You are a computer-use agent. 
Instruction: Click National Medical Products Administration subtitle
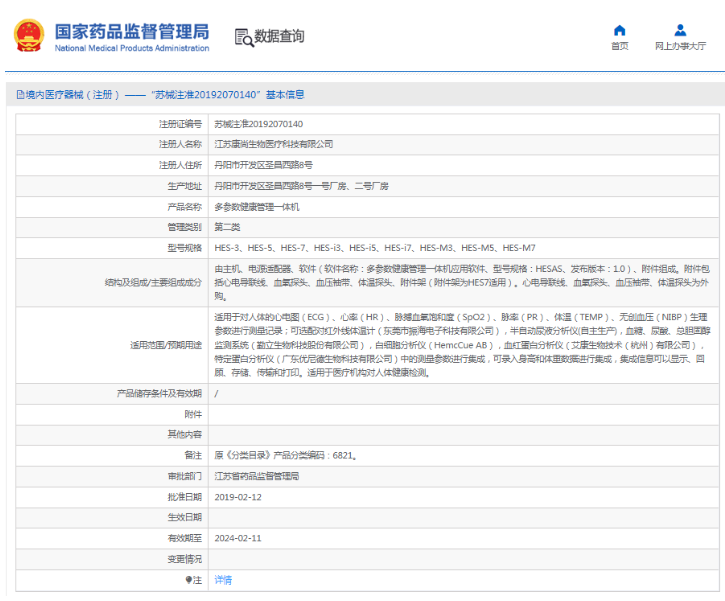(x=132, y=48)
